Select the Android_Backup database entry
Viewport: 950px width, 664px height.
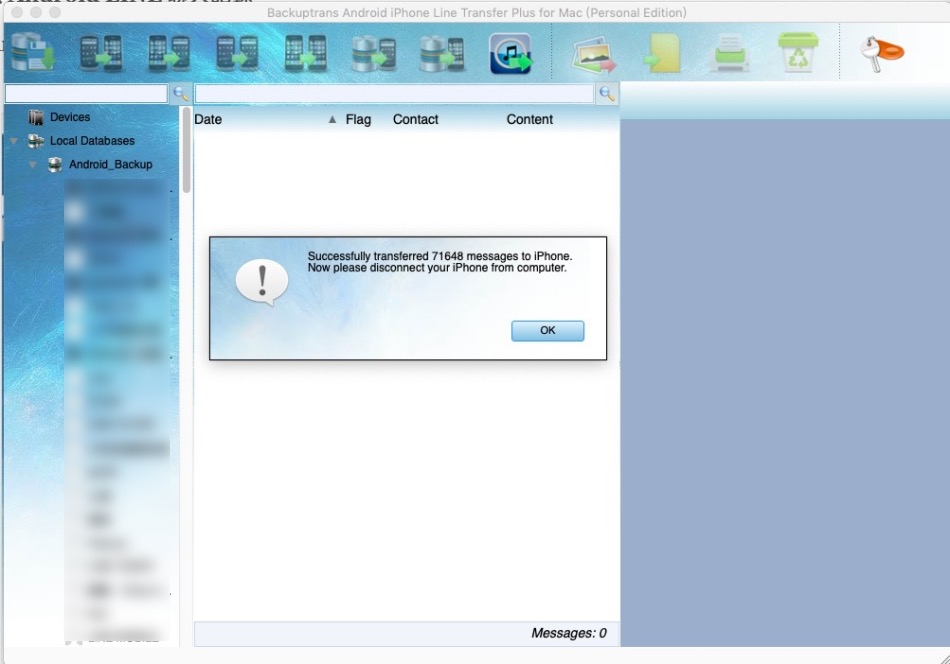click(110, 164)
